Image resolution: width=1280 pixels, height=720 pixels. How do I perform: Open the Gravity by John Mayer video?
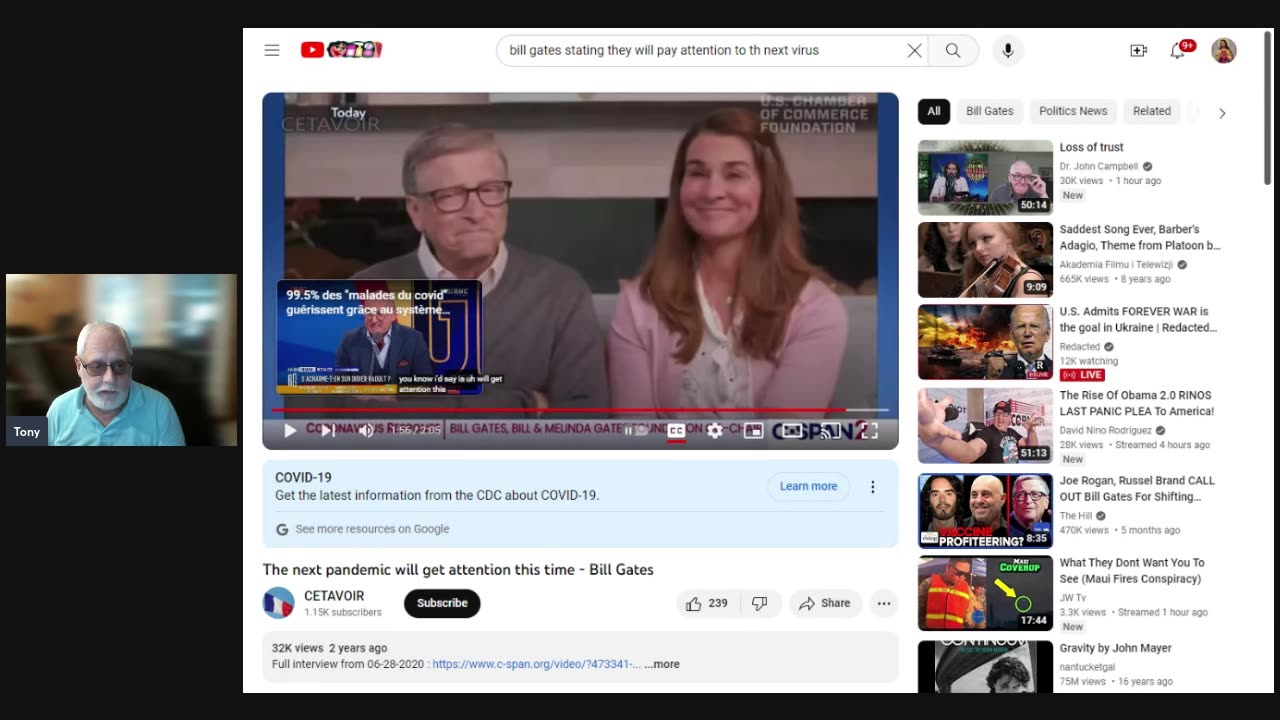[x=1115, y=648]
